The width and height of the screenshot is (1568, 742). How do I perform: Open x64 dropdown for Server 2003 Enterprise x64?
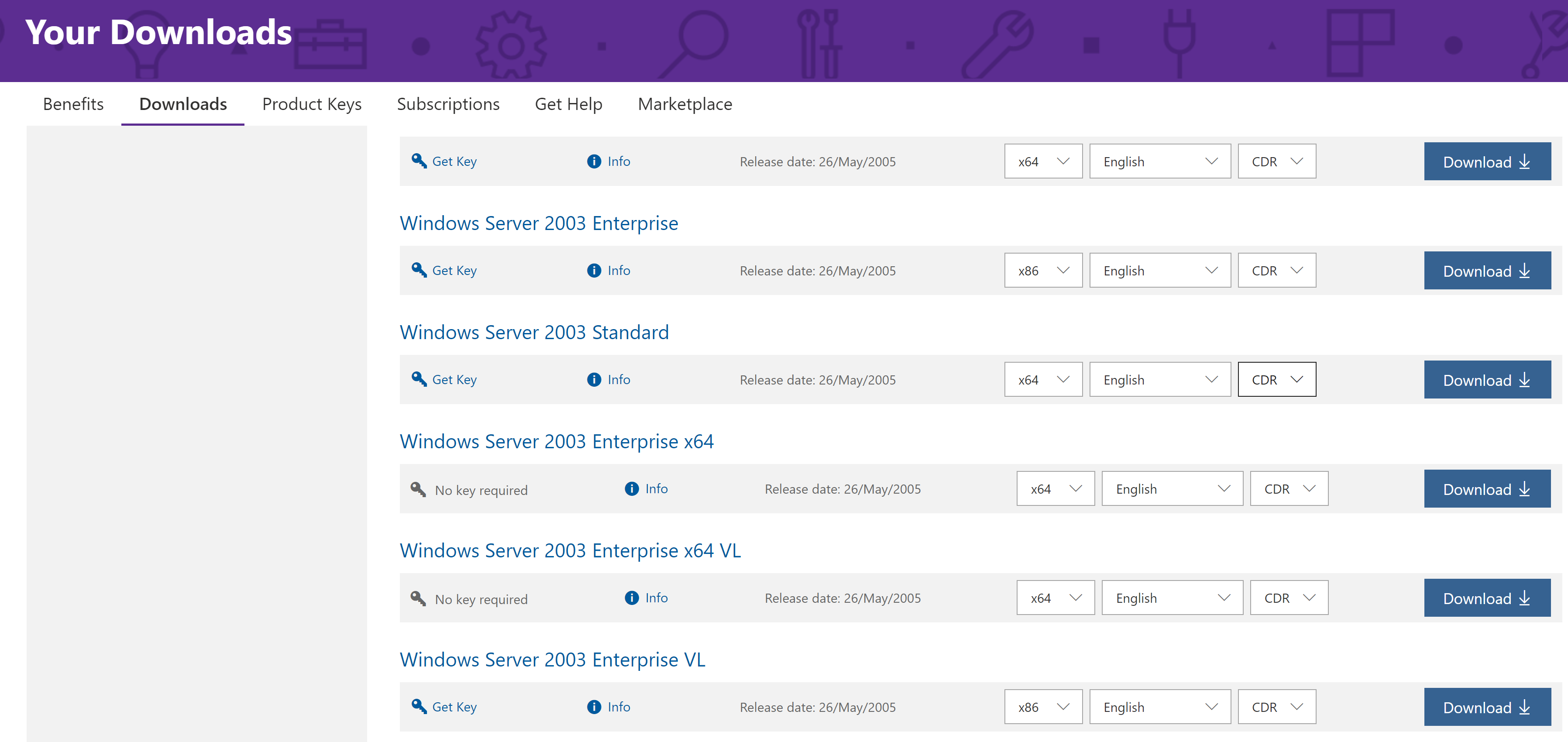(1056, 488)
